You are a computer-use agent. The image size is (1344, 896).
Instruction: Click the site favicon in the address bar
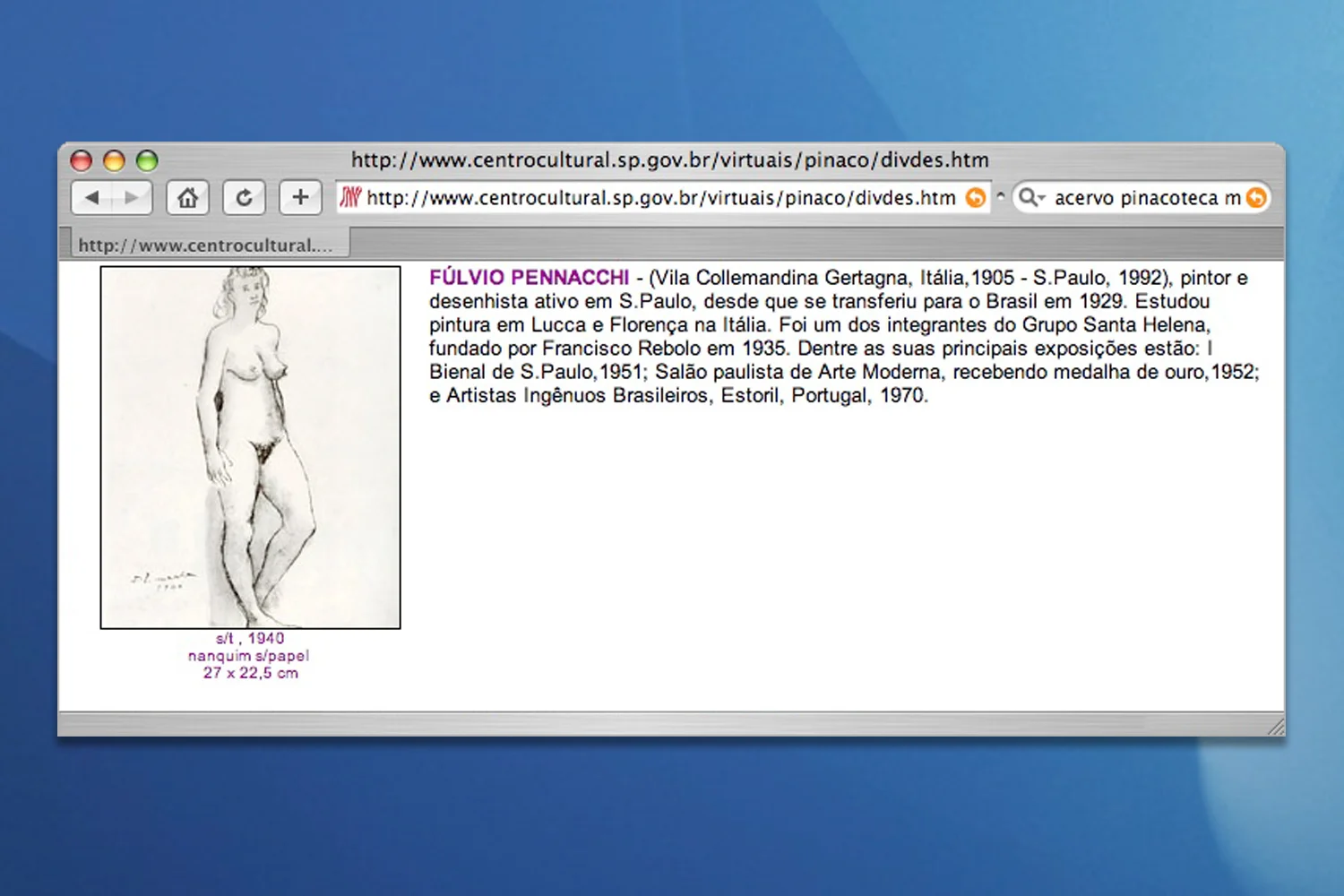pyautogui.click(x=350, y=197)
